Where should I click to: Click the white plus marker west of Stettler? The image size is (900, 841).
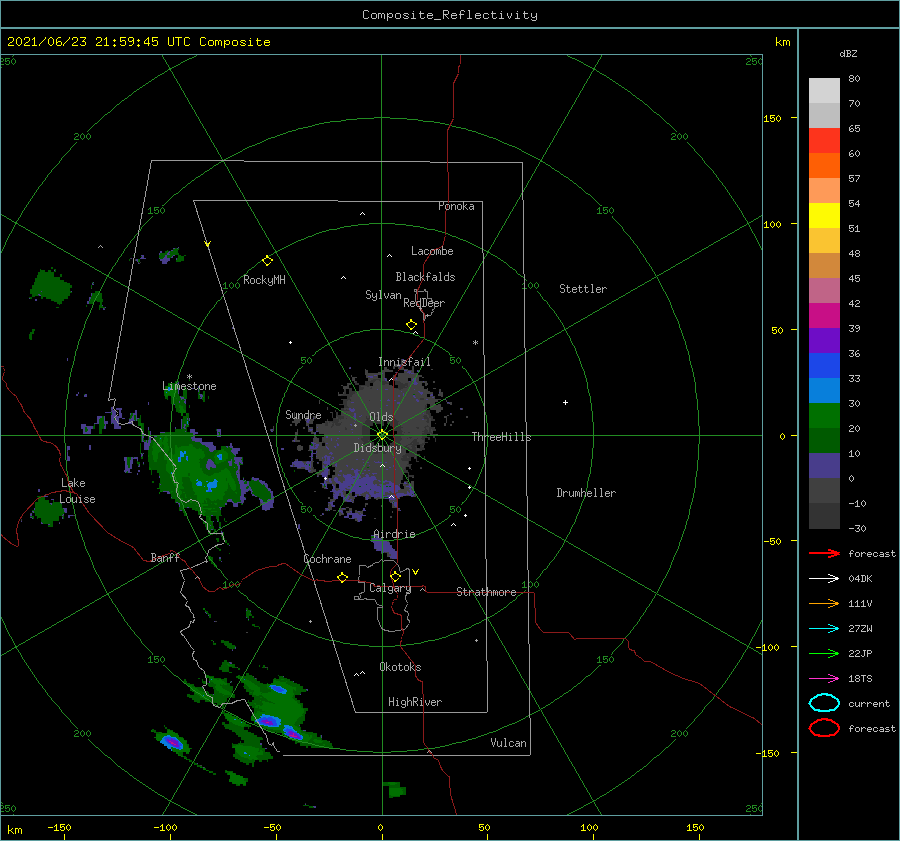(565, 402)
